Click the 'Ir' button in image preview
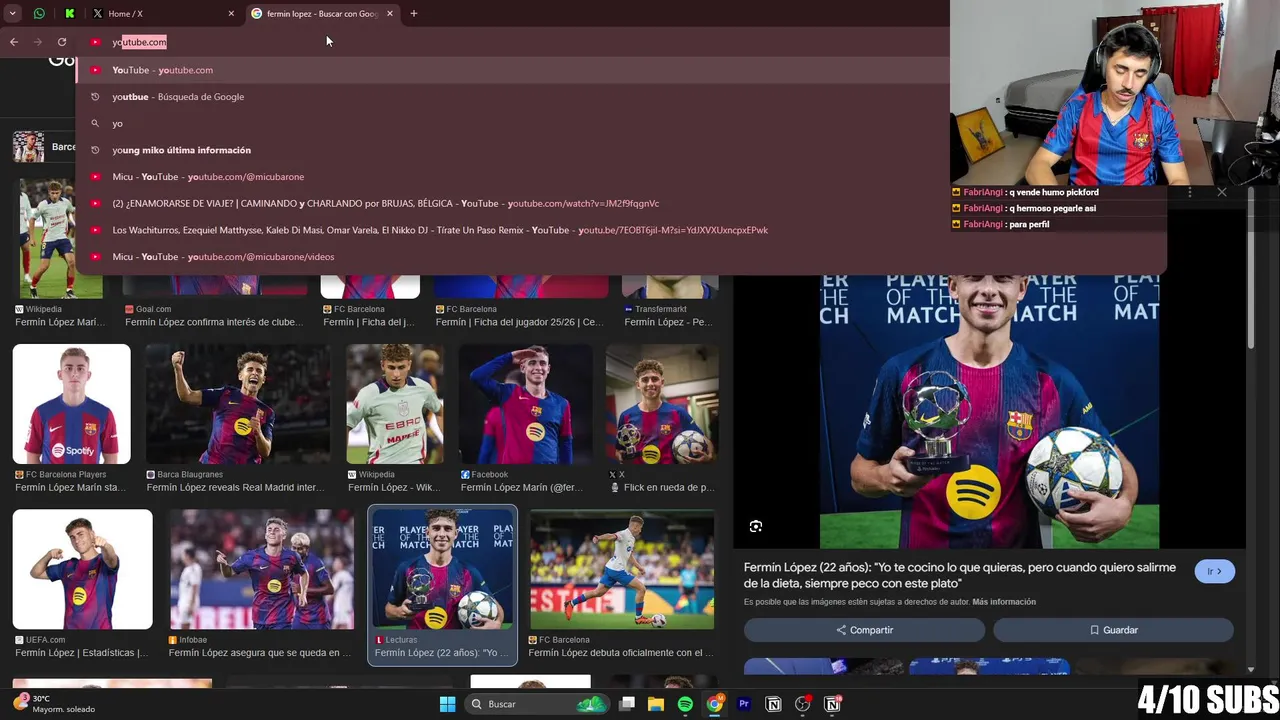Screen dimensions: 1280x720 click(x=1214, y=571)
